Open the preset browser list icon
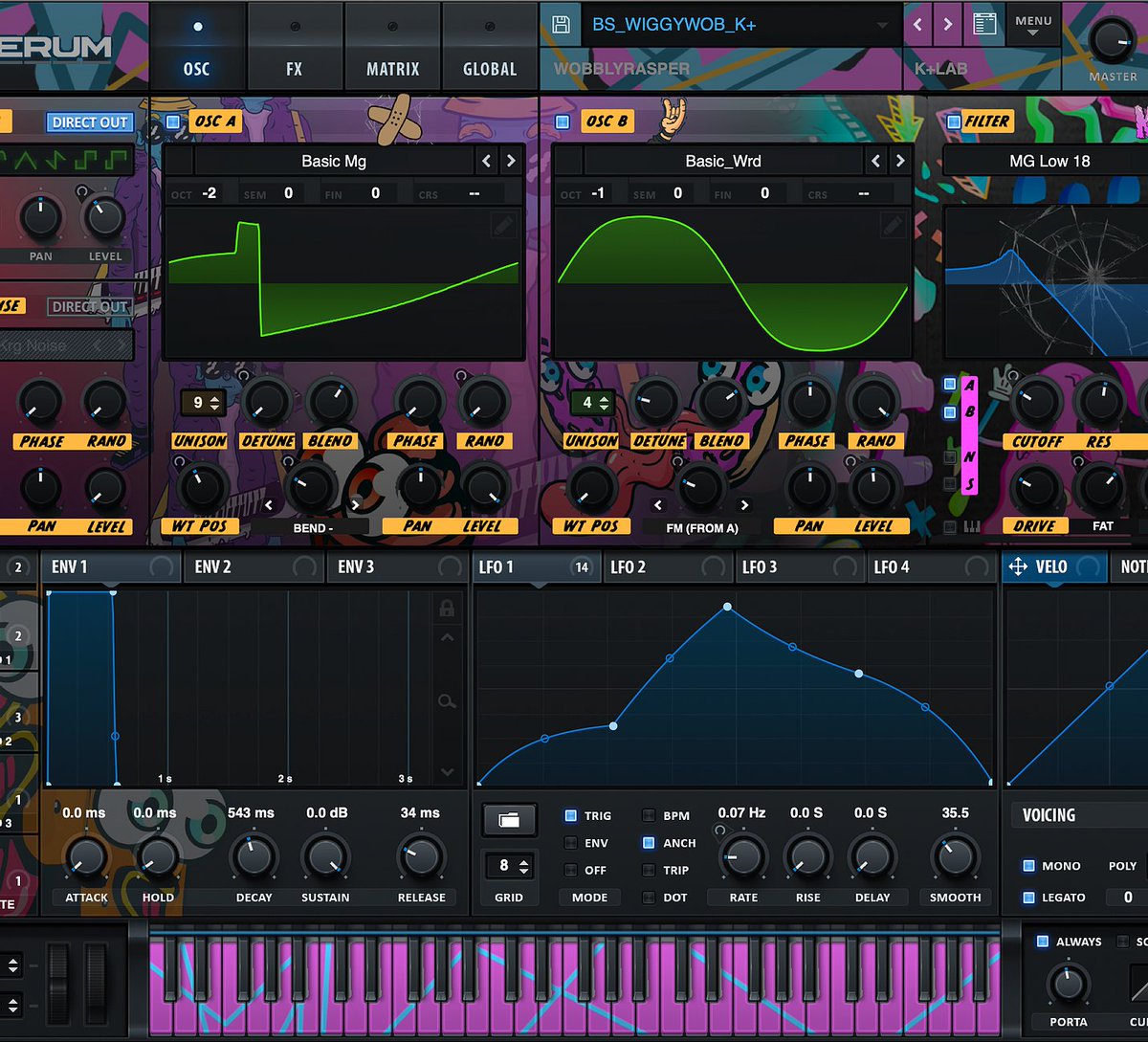Viewport: 1148px width, 1042px height. coord(982,25)
